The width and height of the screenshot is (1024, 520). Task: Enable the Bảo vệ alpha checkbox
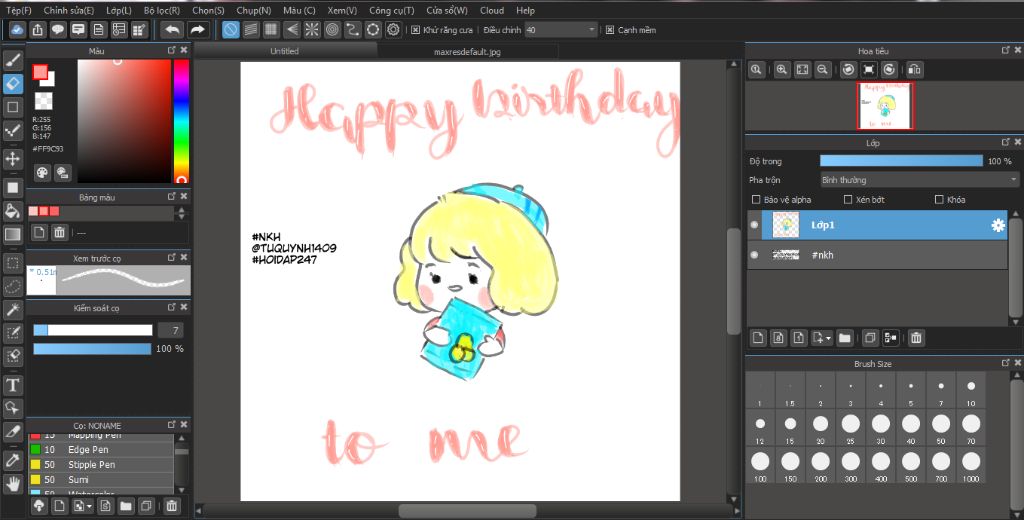[x=756, y=200]
